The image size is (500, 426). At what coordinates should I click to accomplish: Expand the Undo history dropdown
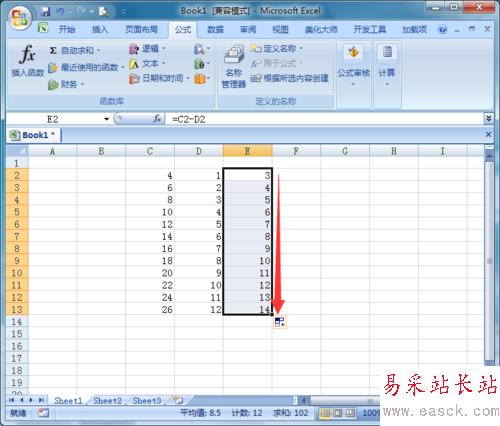click(70, 12)
